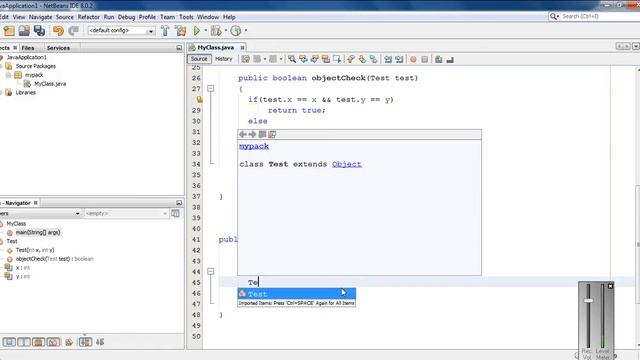This screenshot has height=360, width=640.
Task: Collapse the code fold at line 27
Action: click(211, 89)
